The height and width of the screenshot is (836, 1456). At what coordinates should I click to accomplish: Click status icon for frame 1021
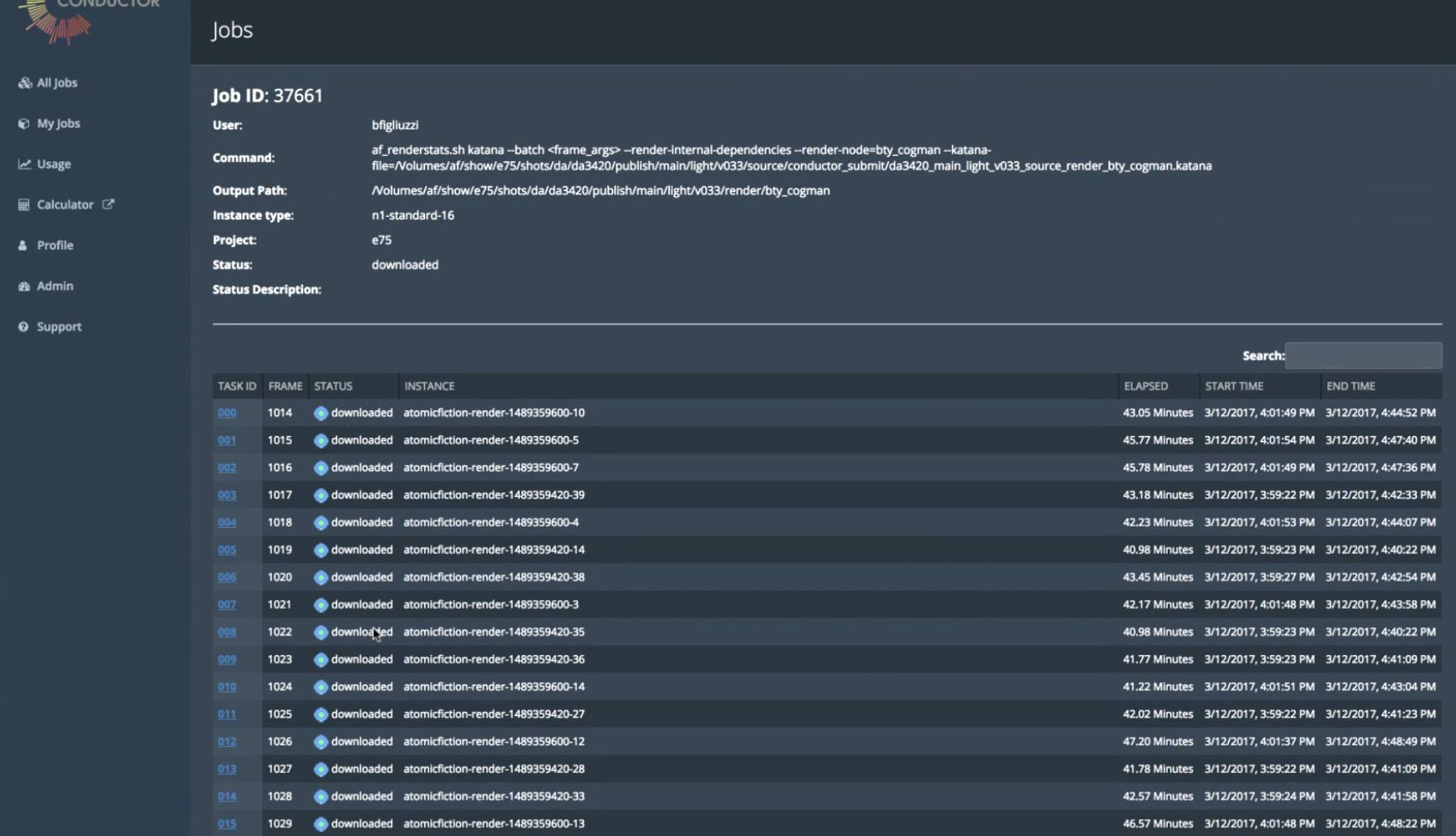click(321, 605)
